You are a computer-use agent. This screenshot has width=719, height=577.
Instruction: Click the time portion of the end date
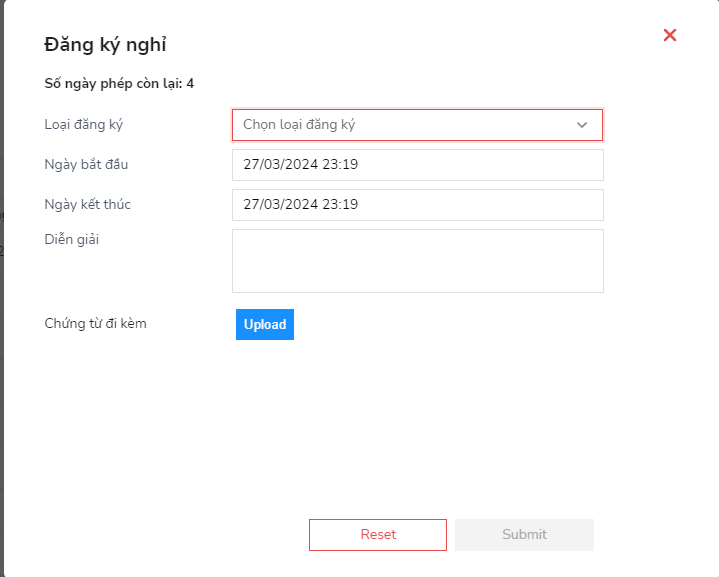coord(341,205)
